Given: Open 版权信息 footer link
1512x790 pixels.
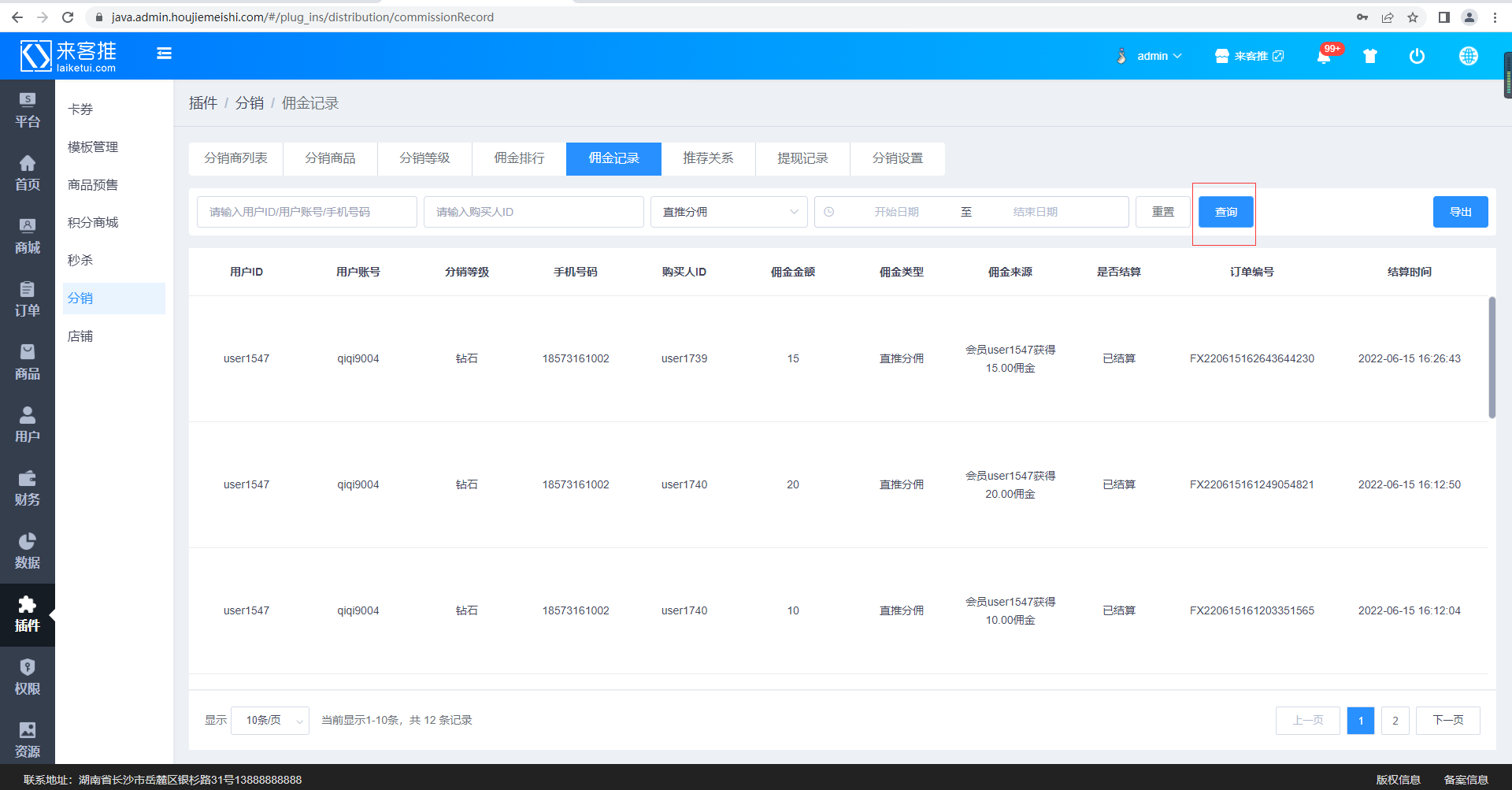Looking at the screenshot, I should coord(1398,780).
